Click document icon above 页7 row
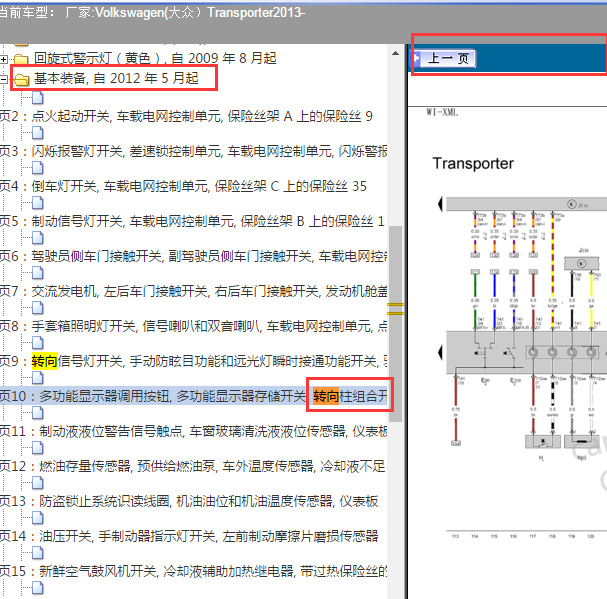 click(x=38, y=273)
